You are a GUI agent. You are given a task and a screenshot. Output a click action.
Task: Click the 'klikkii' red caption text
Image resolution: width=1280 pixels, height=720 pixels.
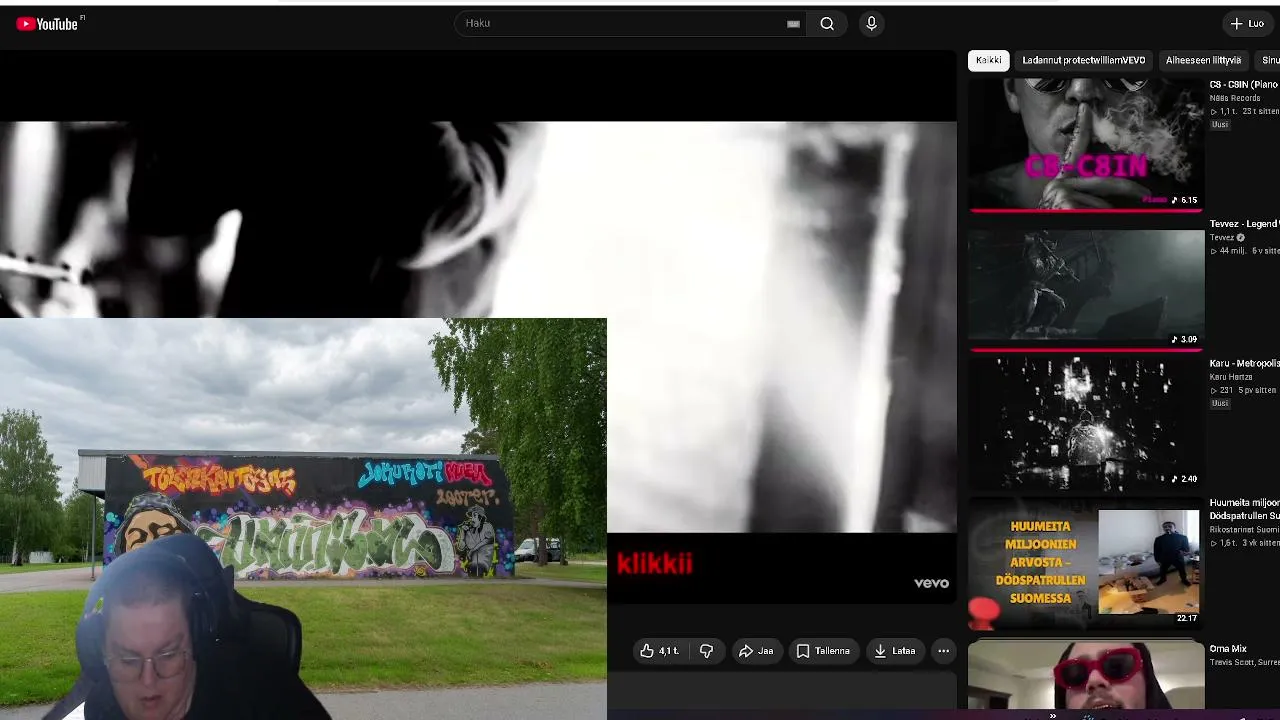pos(655,563)
